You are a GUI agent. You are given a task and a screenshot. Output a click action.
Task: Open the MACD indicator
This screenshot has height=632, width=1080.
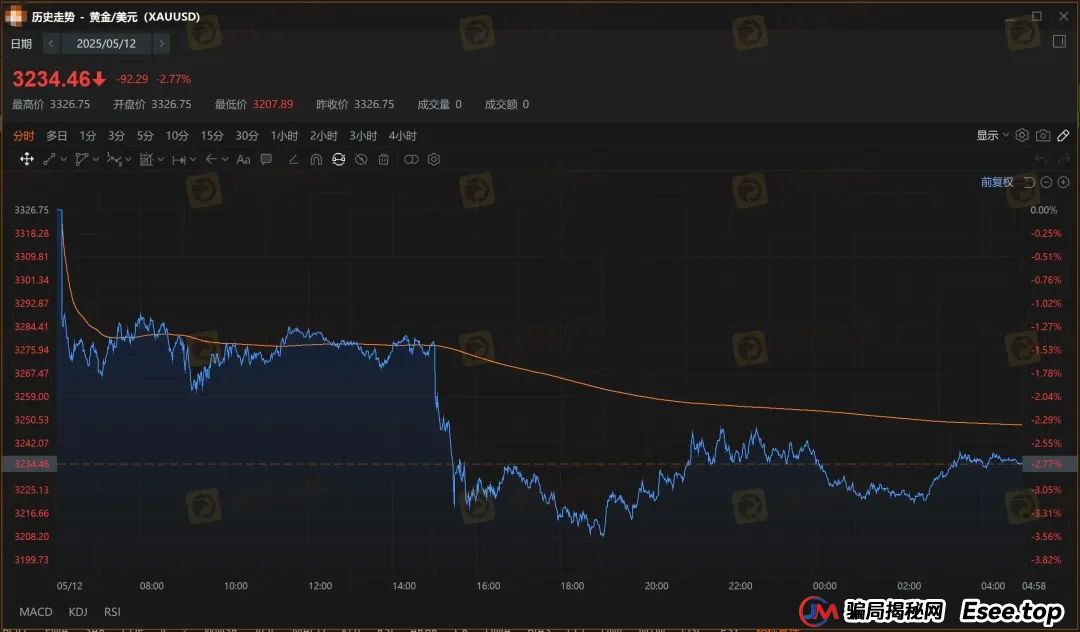[x=36, y=611]
